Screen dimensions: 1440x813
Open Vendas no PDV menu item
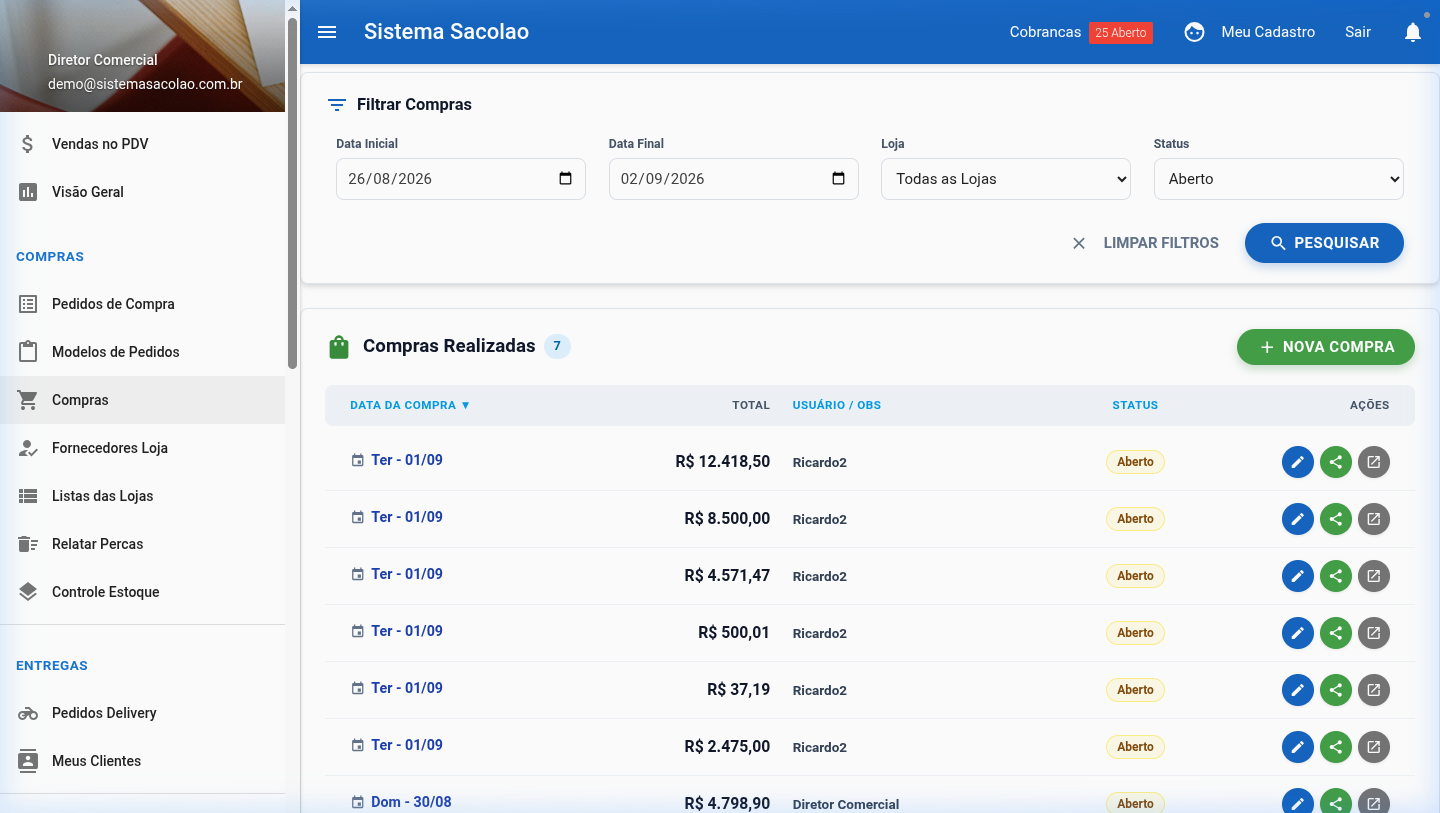(142, 144)
